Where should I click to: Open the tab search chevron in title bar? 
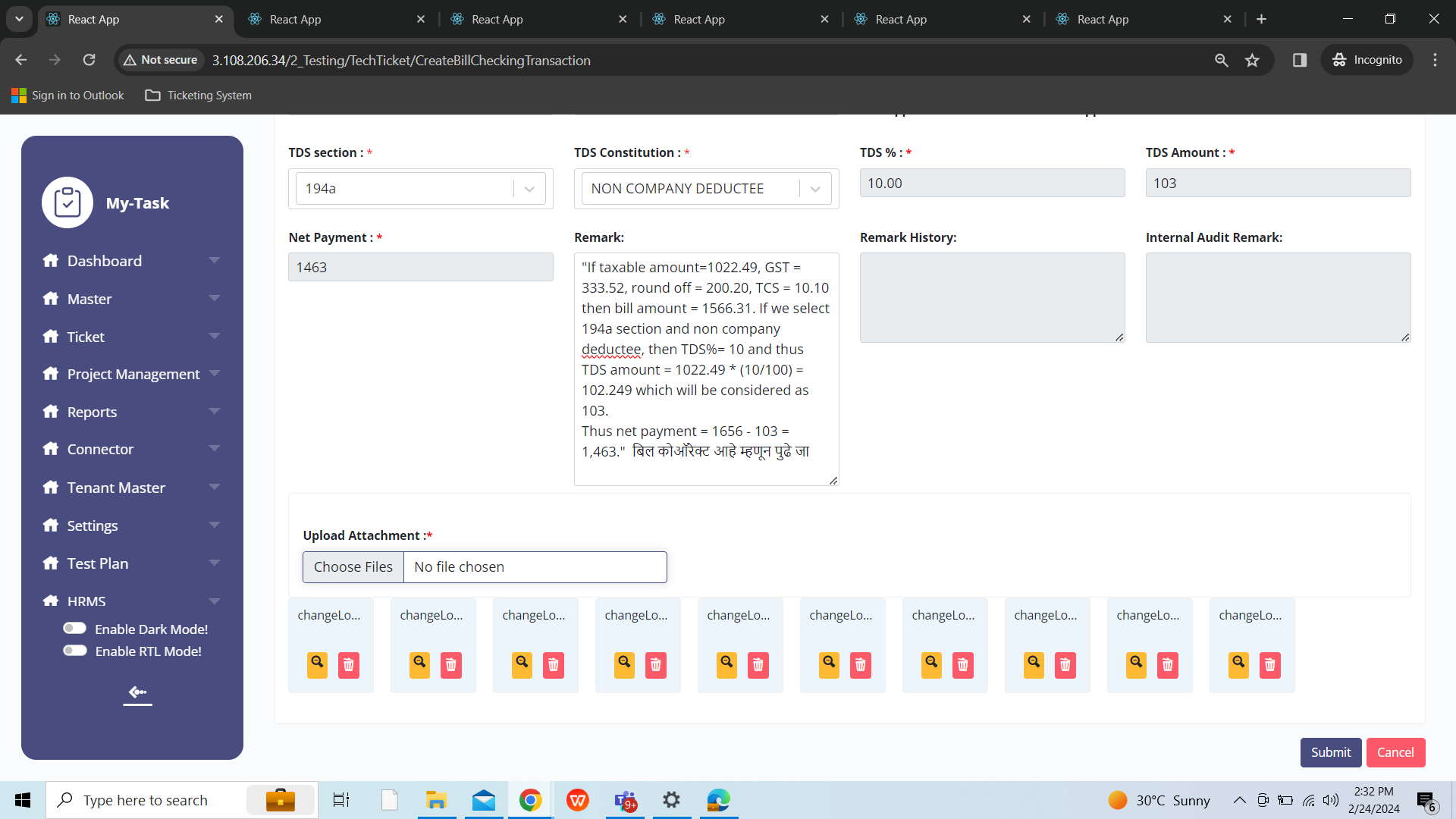tap(19, 19)
